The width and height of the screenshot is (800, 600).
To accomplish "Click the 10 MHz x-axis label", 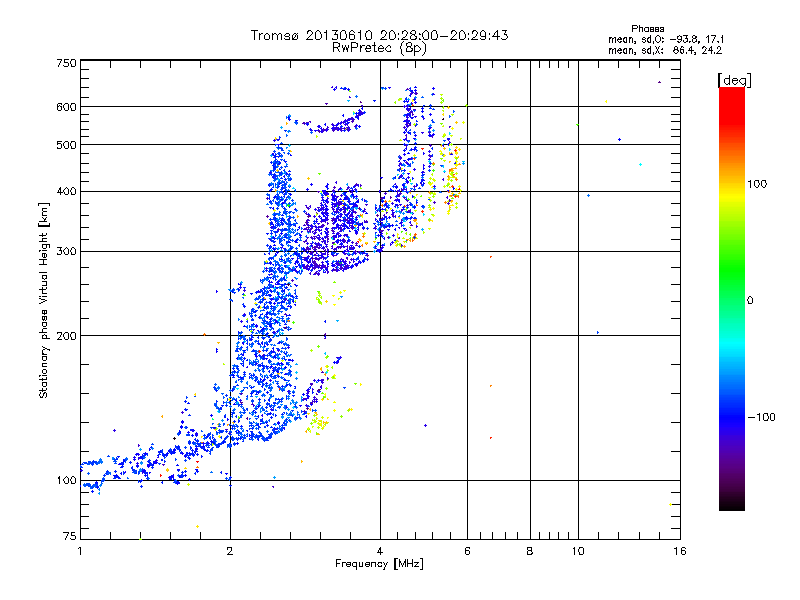I will pyautogui.click(x=578, y=551).
